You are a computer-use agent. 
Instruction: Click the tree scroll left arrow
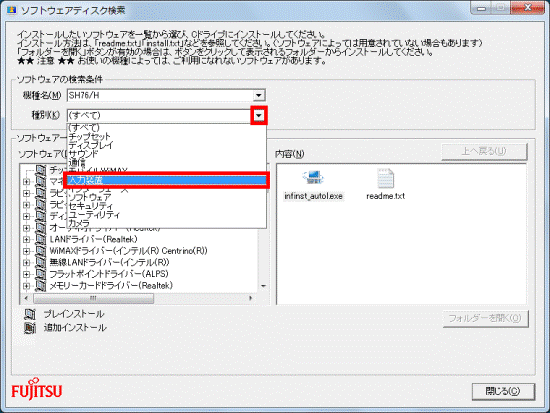pos(26,298)
